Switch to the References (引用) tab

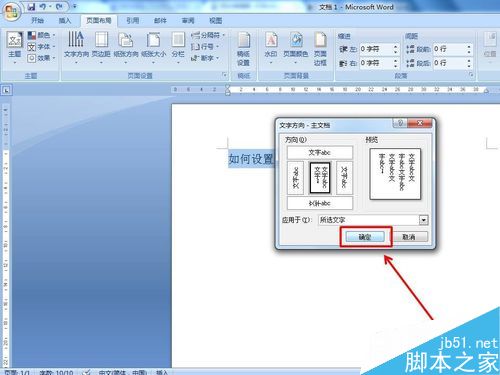(132, 21)
